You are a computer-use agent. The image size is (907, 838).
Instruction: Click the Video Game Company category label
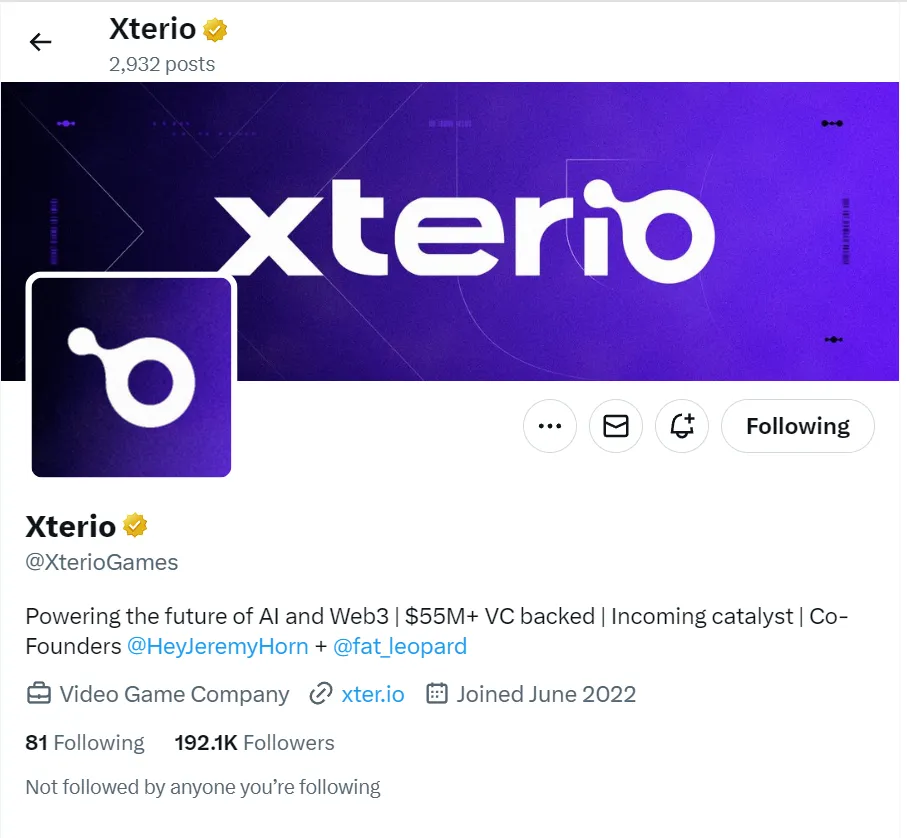[x=174, y=694]
